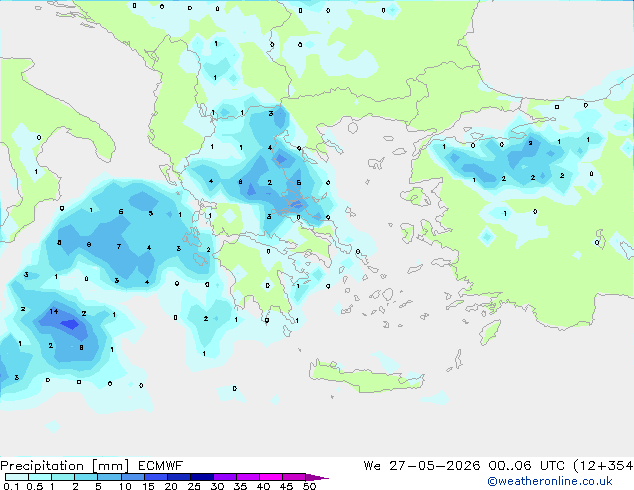Click the 20–25 mm legend swatch

click(x=179, y=477)
